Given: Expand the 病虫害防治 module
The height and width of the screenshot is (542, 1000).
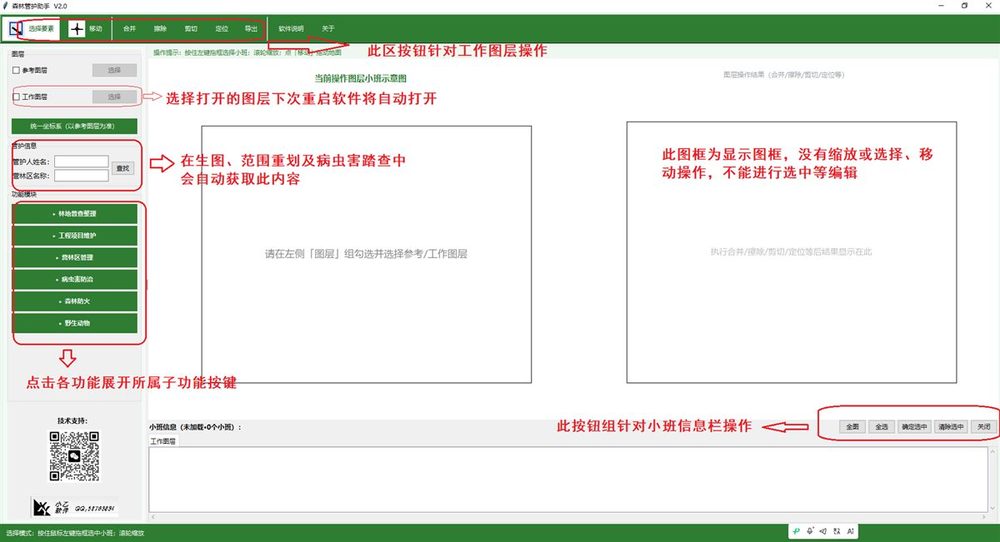Looking at the screenshot, I should [75, 279].
